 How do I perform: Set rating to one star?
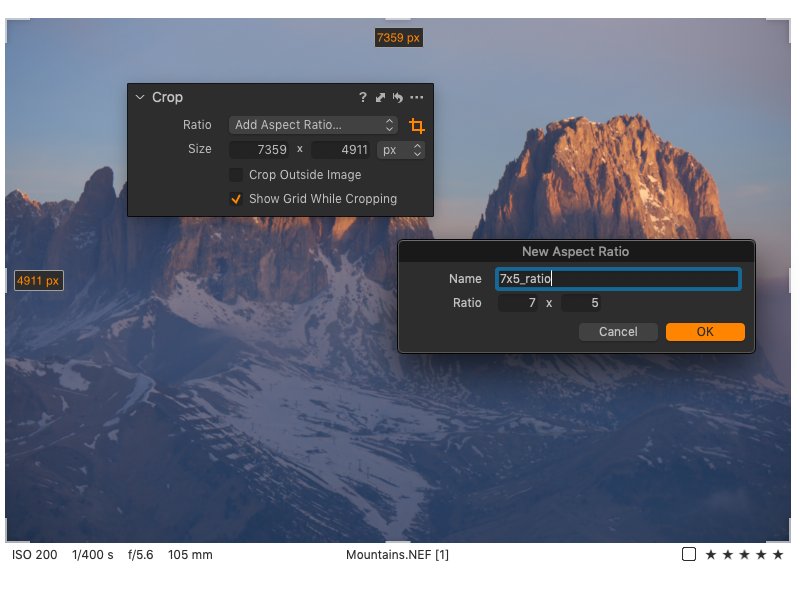tap(711, 555)
